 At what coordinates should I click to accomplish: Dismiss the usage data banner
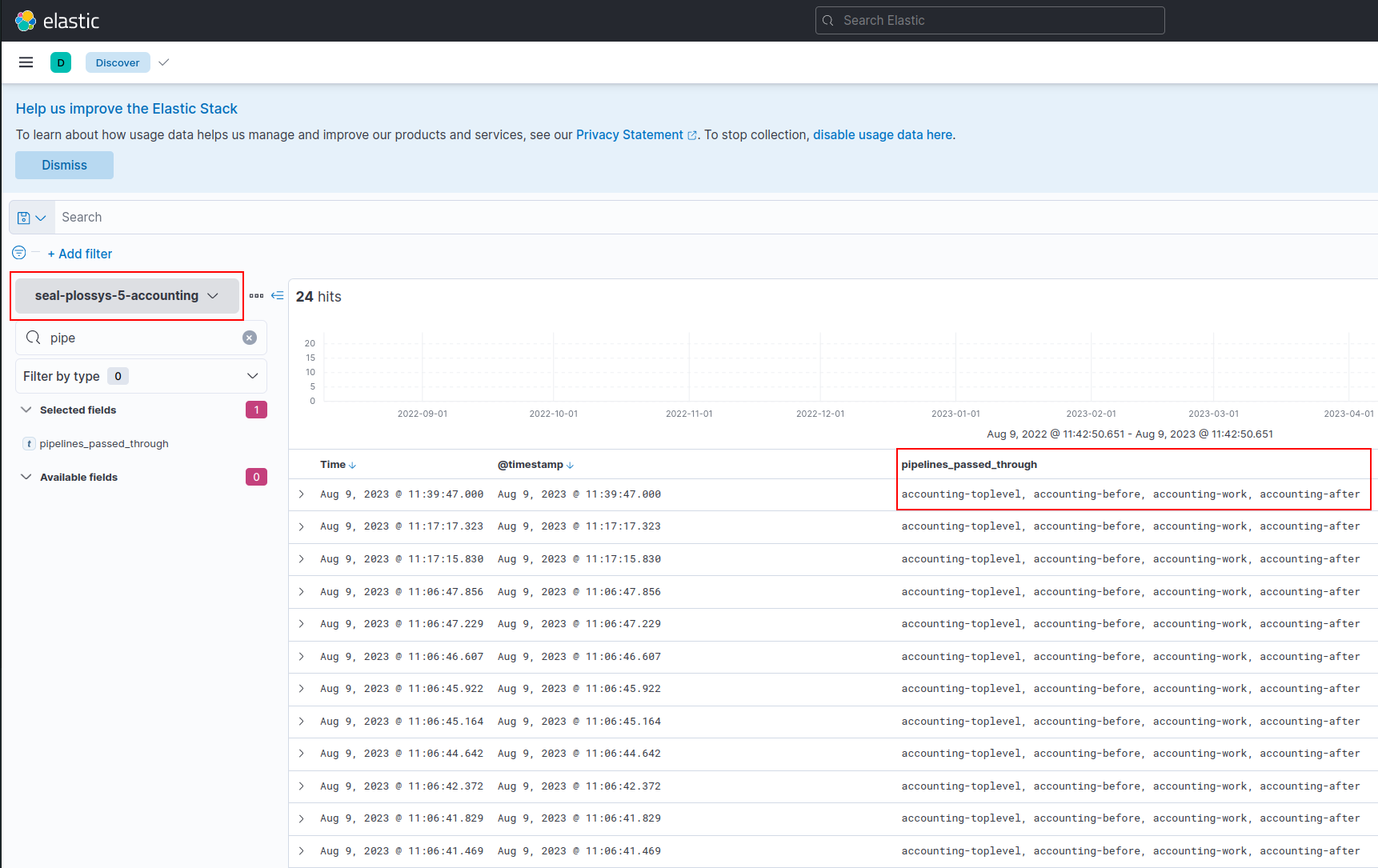pos(64,165)
